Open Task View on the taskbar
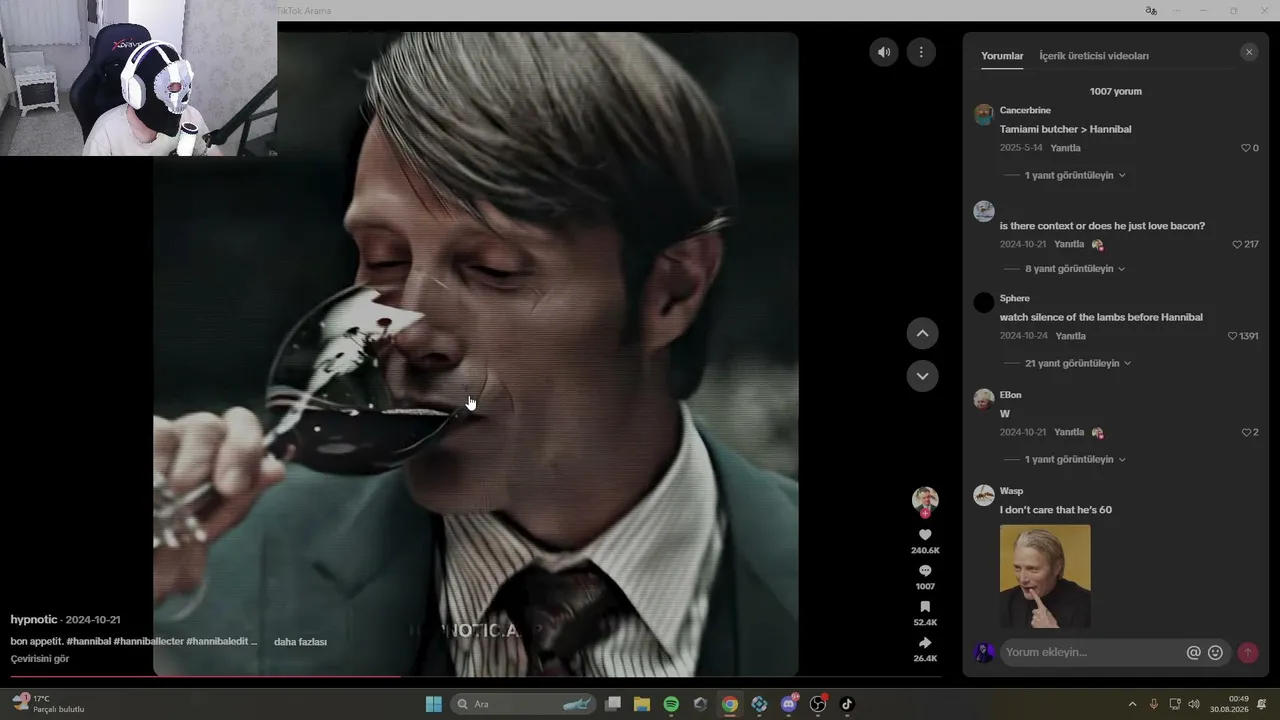Image resolution: width=1280 pixels, height=720 pixels. click(614, 704)
